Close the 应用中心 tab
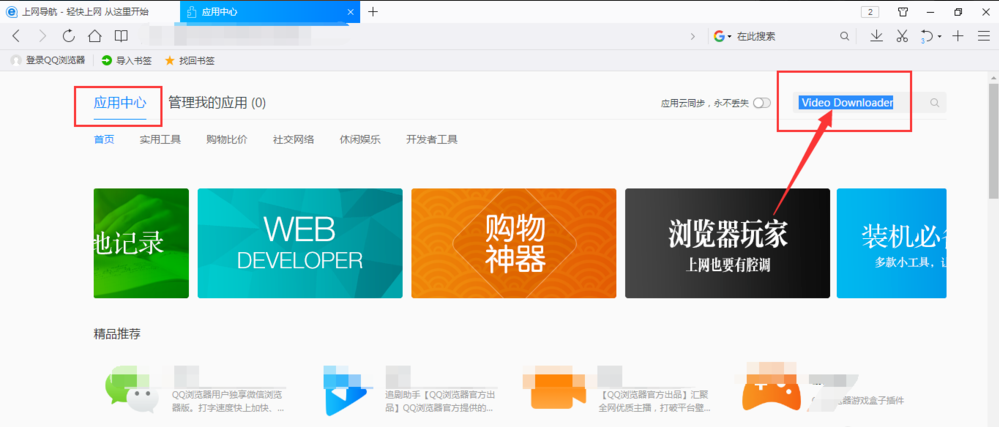This screenshot has height=427, width=999. pos(350,12)
